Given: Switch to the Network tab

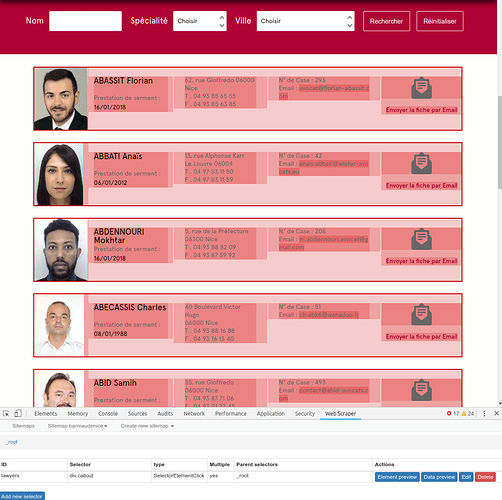Looking at the screenshot, I should [194, 413].
